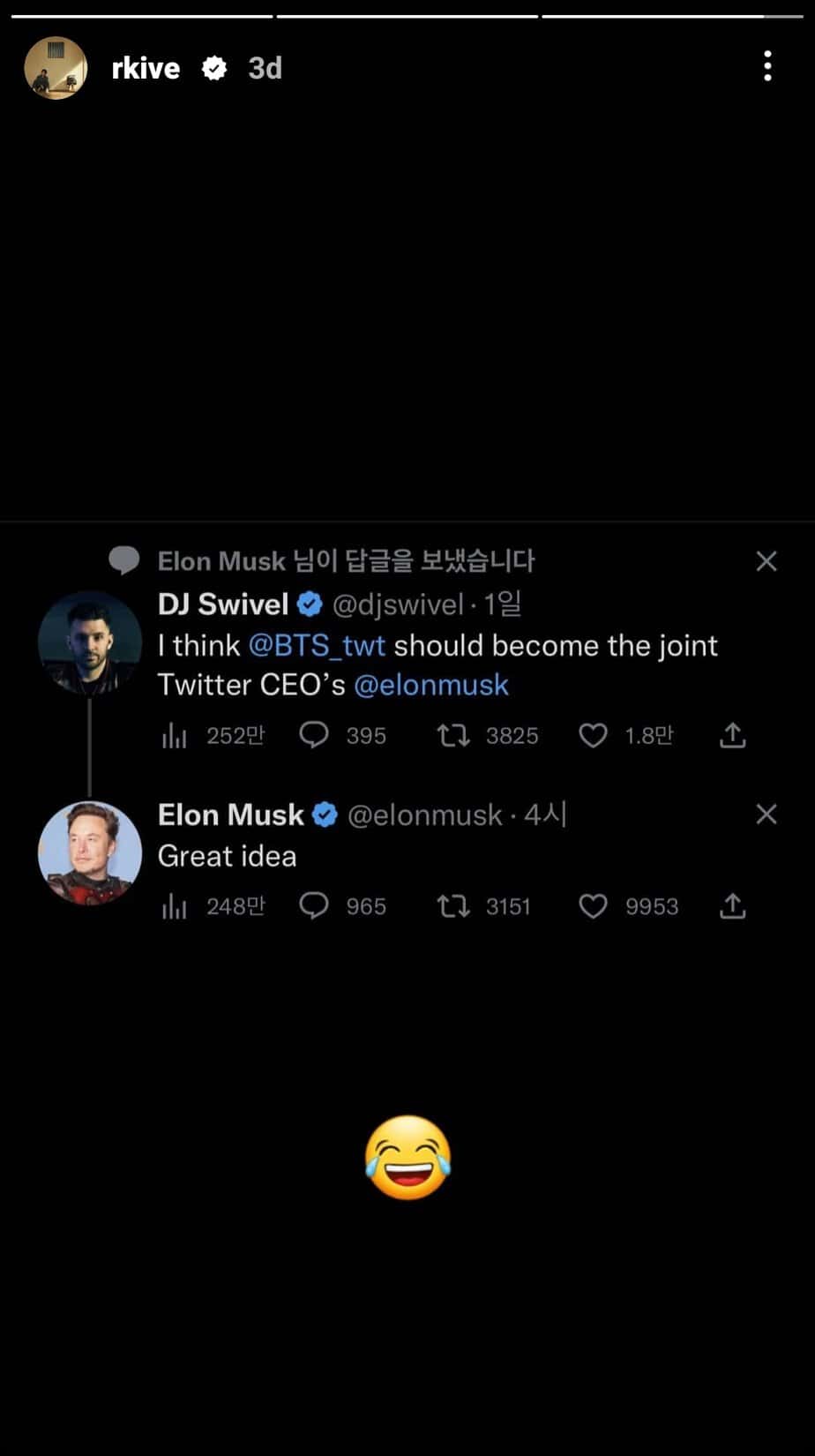815x1456 pixels.
Task: Dismiss the Elon Musk reply notification header
Action: tap(766, 561)
